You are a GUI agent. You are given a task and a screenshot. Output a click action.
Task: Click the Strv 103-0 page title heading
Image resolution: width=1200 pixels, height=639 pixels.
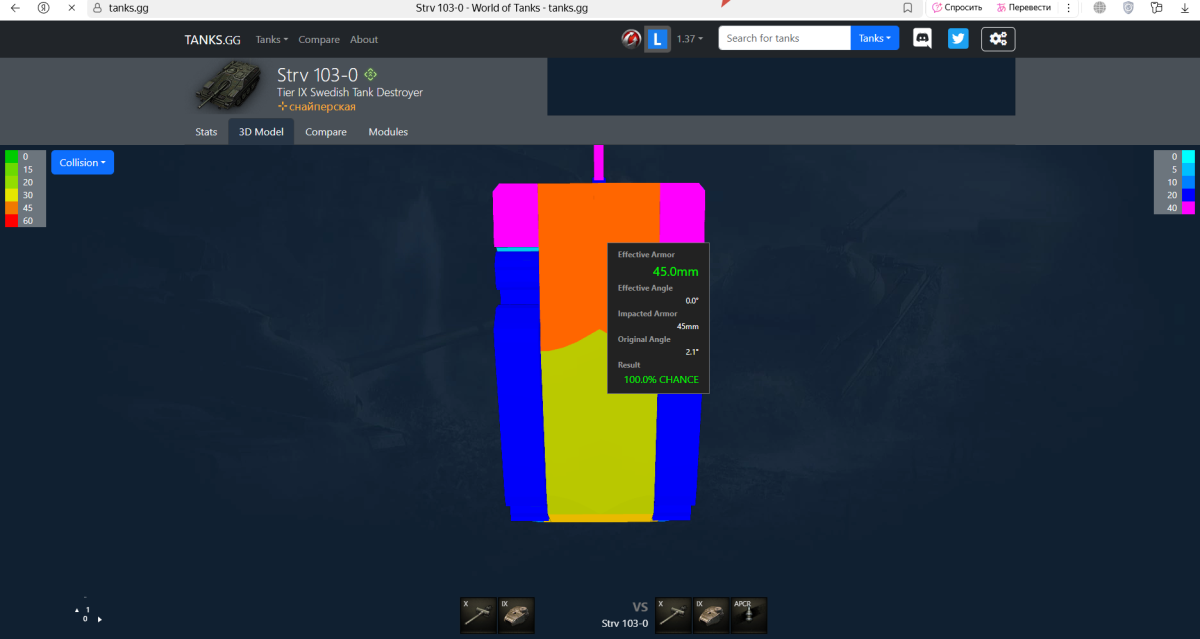click(318, 75)
